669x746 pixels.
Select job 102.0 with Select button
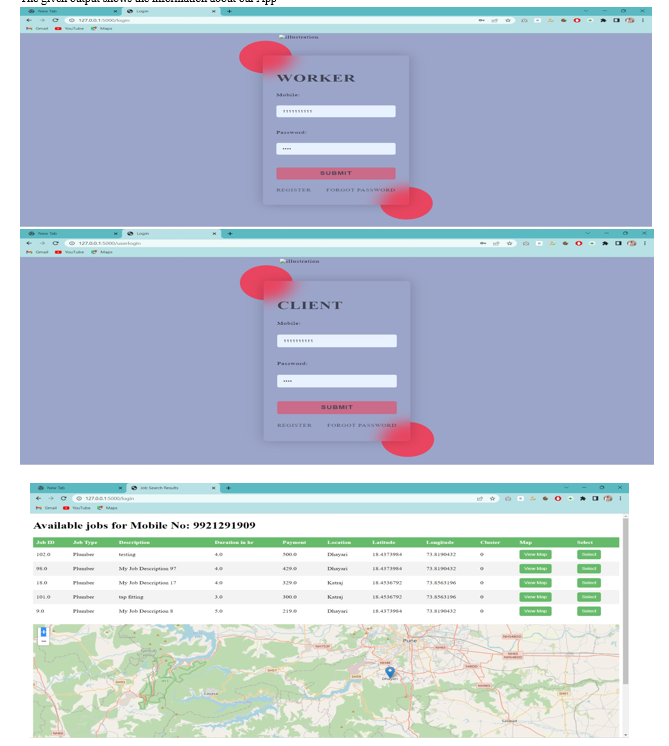coord(589,554)
